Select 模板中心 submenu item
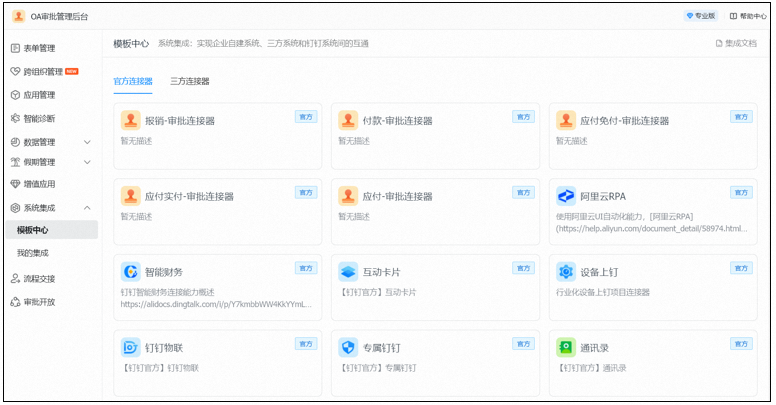 52,230
